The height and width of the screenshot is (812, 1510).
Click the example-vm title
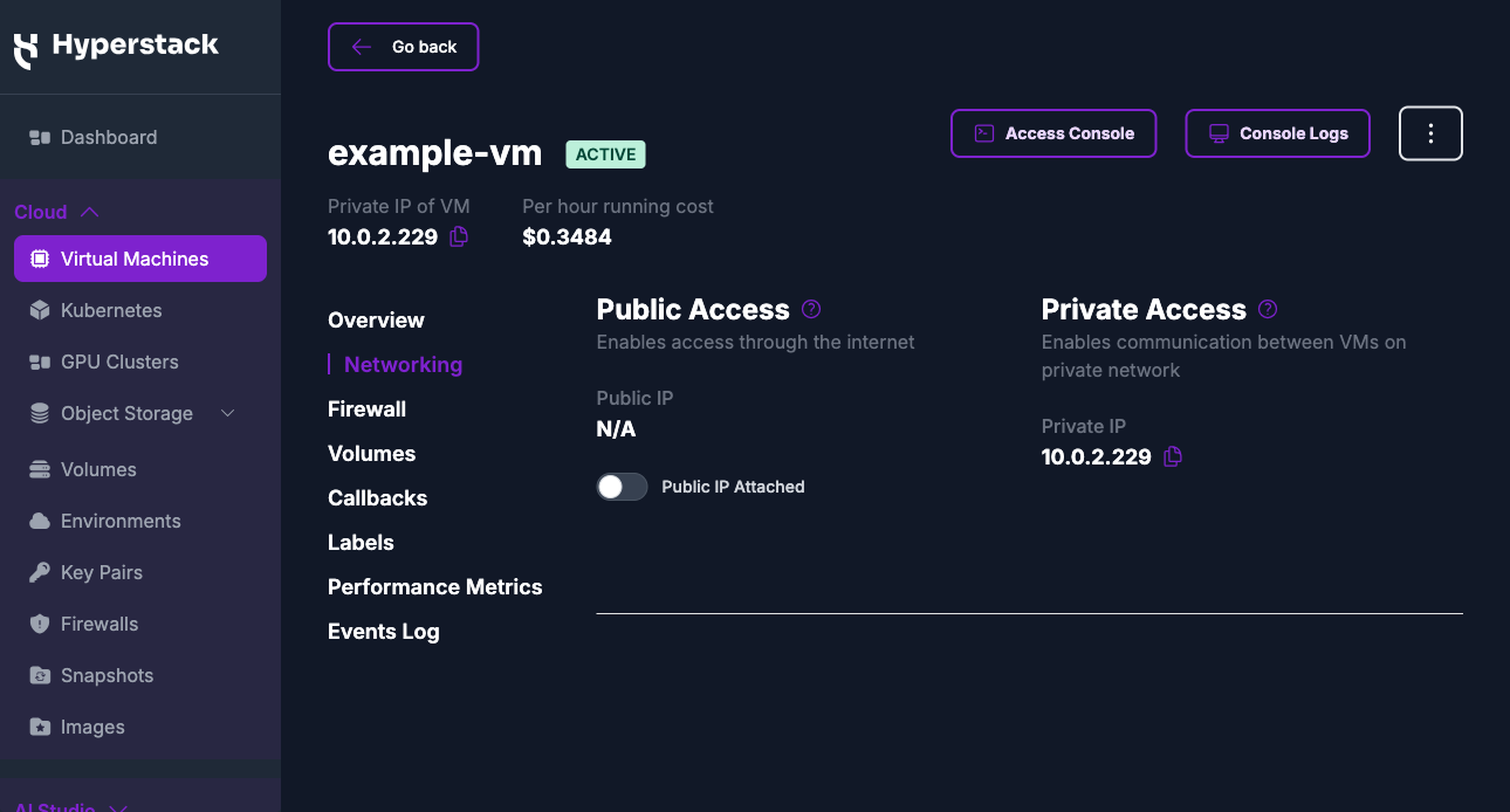(x=434, y=153)
